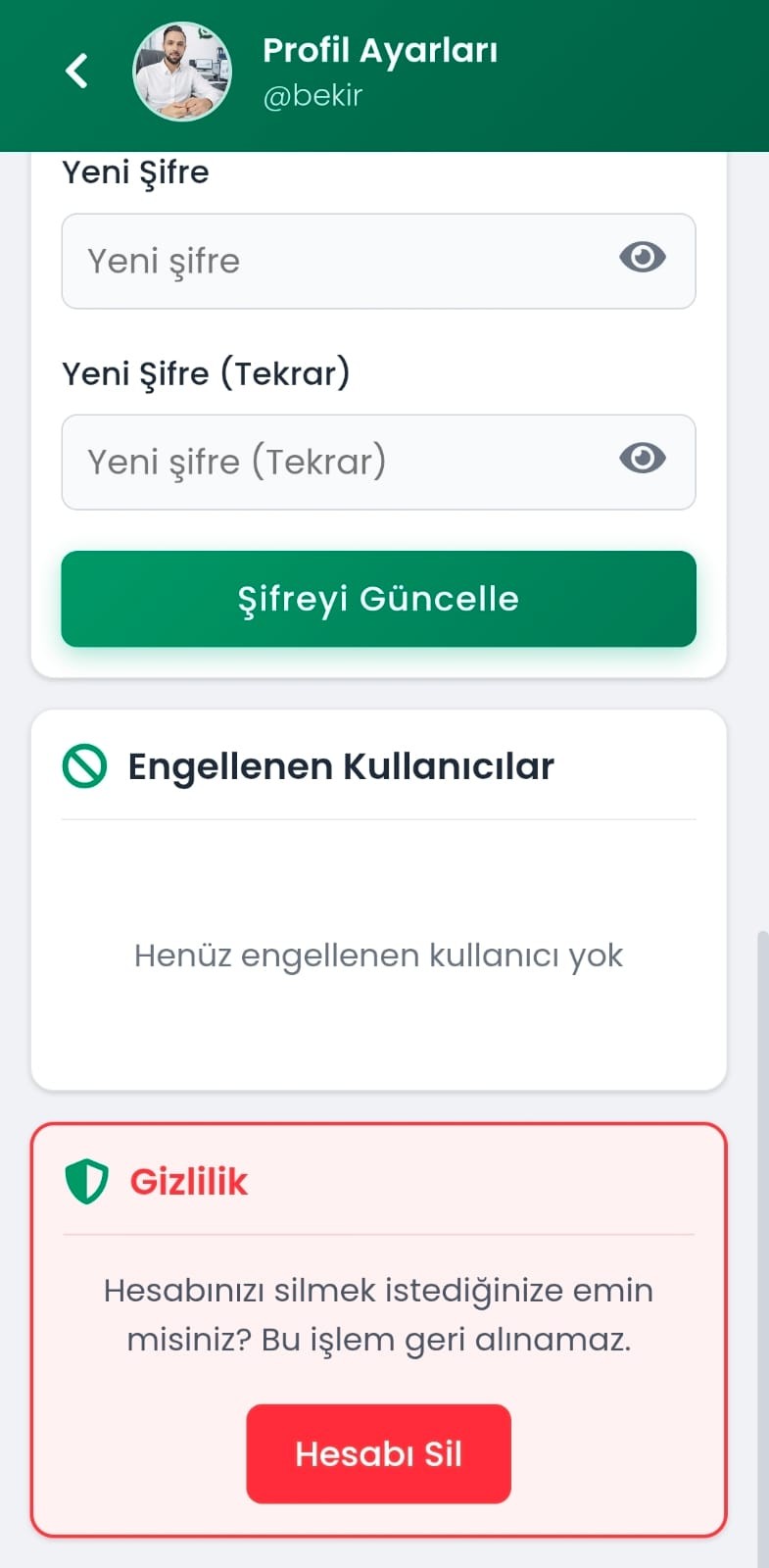Open the profile avatar photo
Screen dimensions: 769x1568
click(x=182, y=72)
